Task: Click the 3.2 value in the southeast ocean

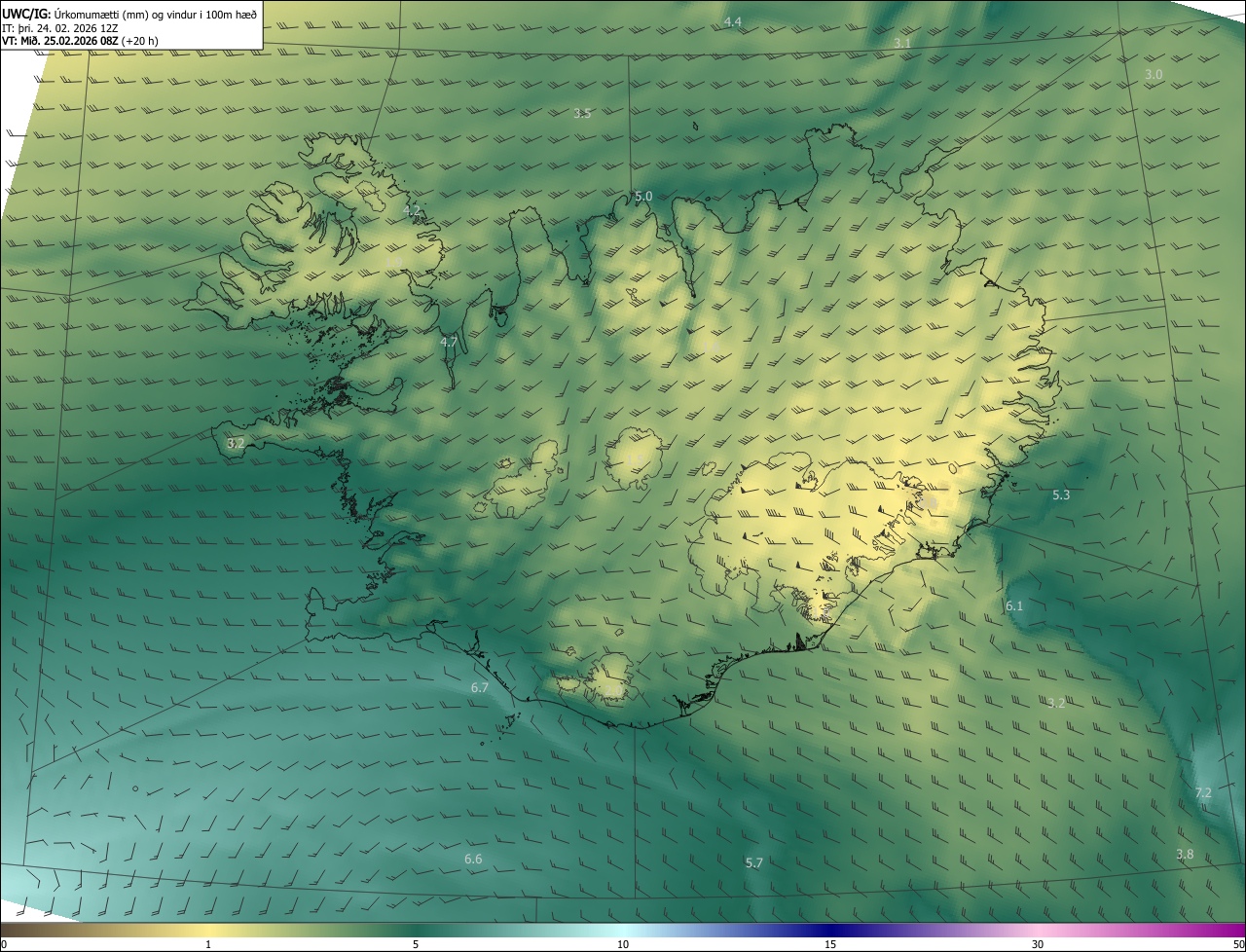Action: 1056,702
